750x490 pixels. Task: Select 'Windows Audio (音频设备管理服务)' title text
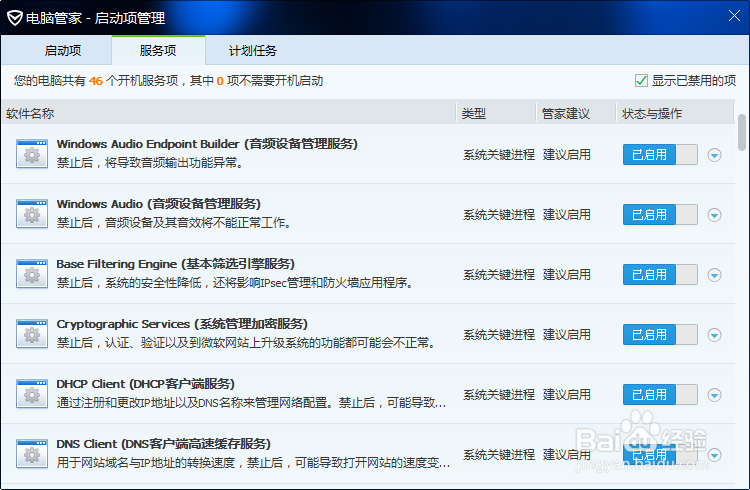[158, 204]
